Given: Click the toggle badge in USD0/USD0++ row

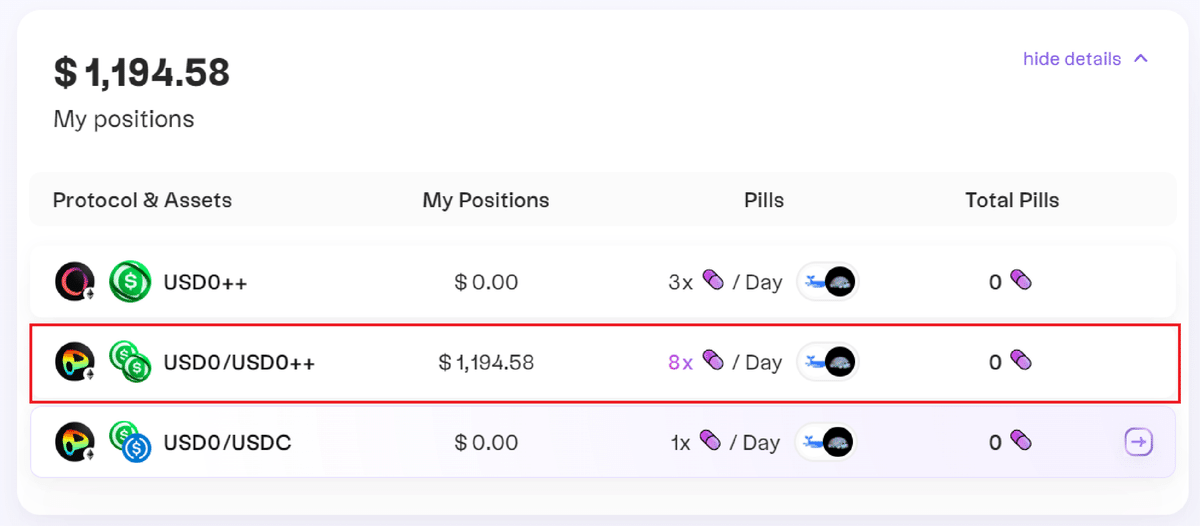Looking at the screenshot, I should pos(827,362).
